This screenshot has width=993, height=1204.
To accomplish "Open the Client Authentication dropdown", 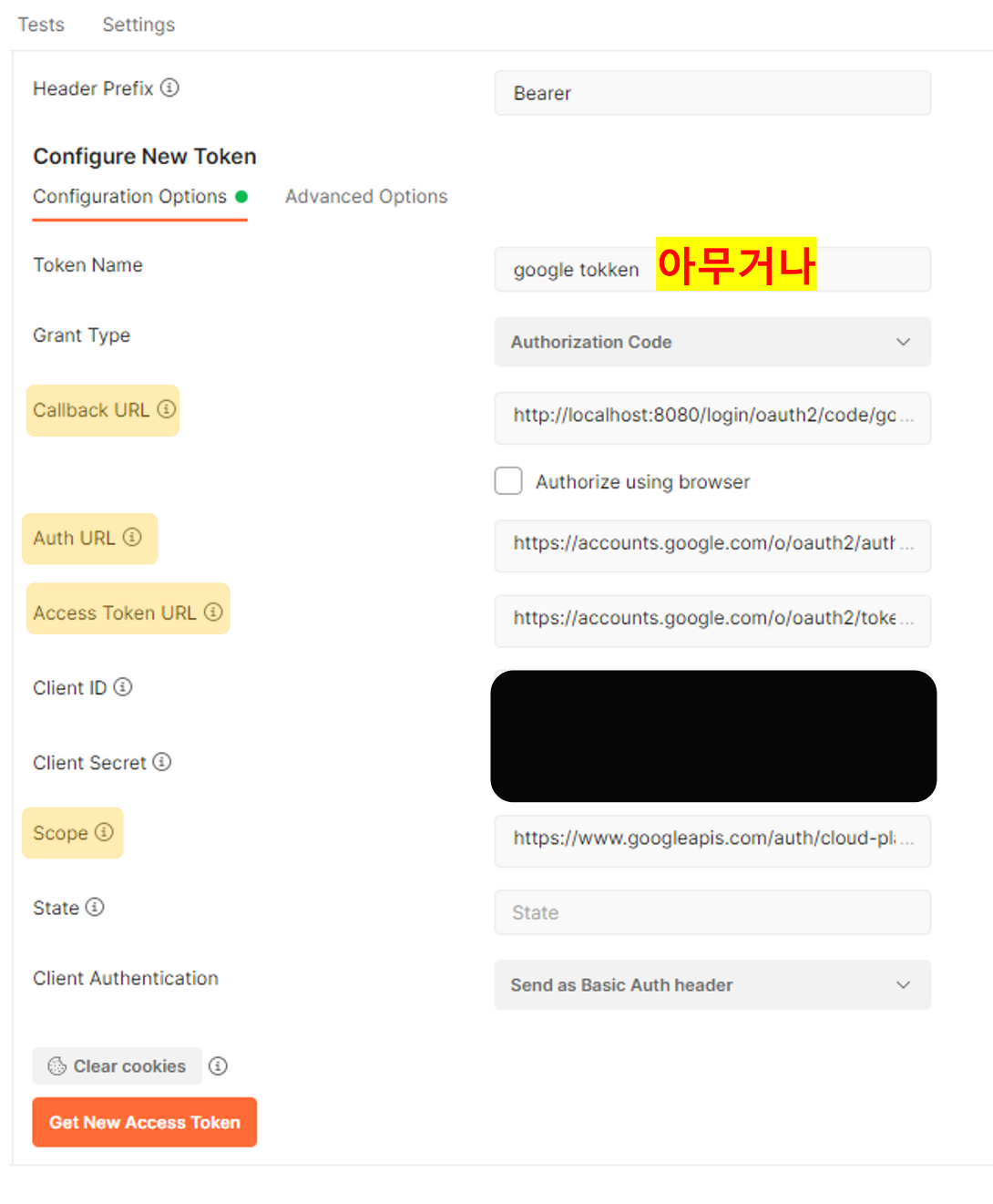I will pyautogui.click(x=712, y=984).
